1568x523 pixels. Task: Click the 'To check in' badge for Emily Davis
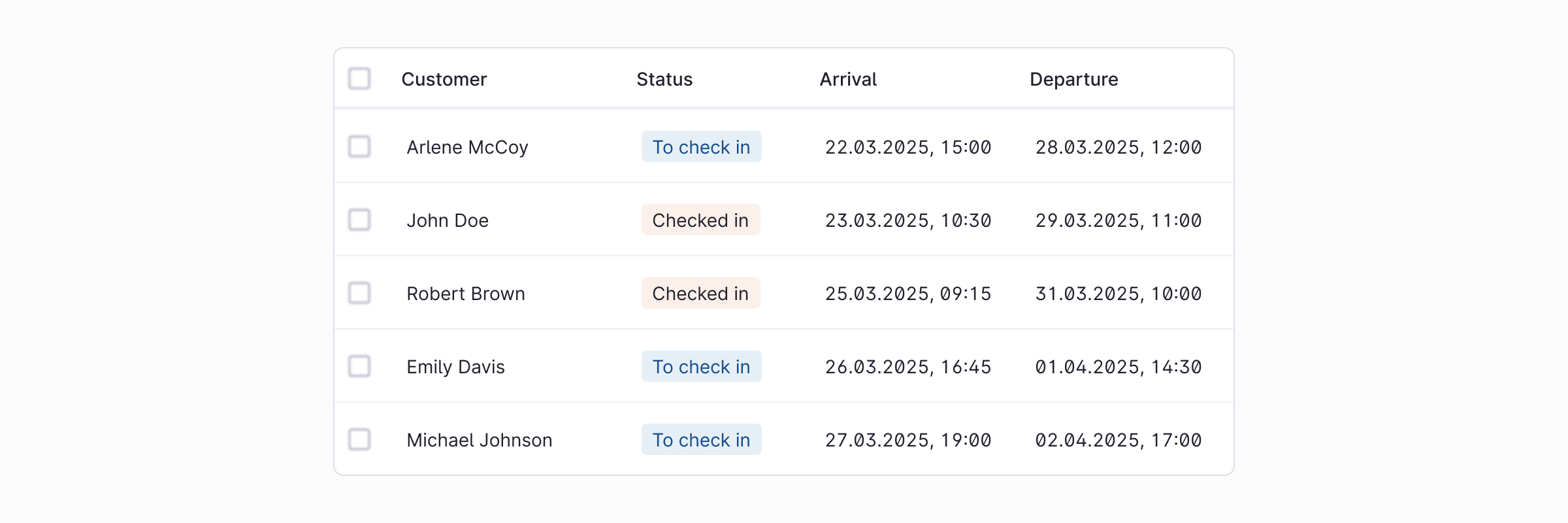(701, 367)
